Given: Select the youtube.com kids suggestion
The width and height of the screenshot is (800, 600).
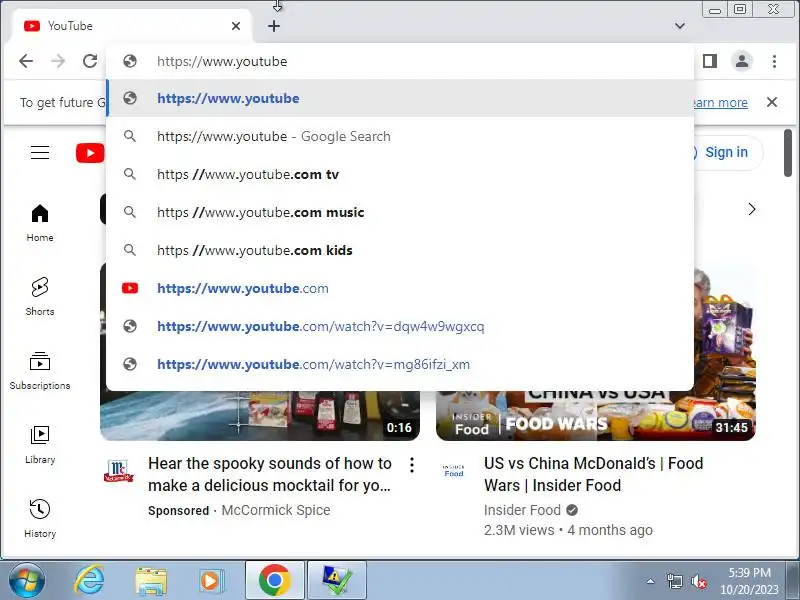Looking at the screenshot, I should [x=400, y=250].
